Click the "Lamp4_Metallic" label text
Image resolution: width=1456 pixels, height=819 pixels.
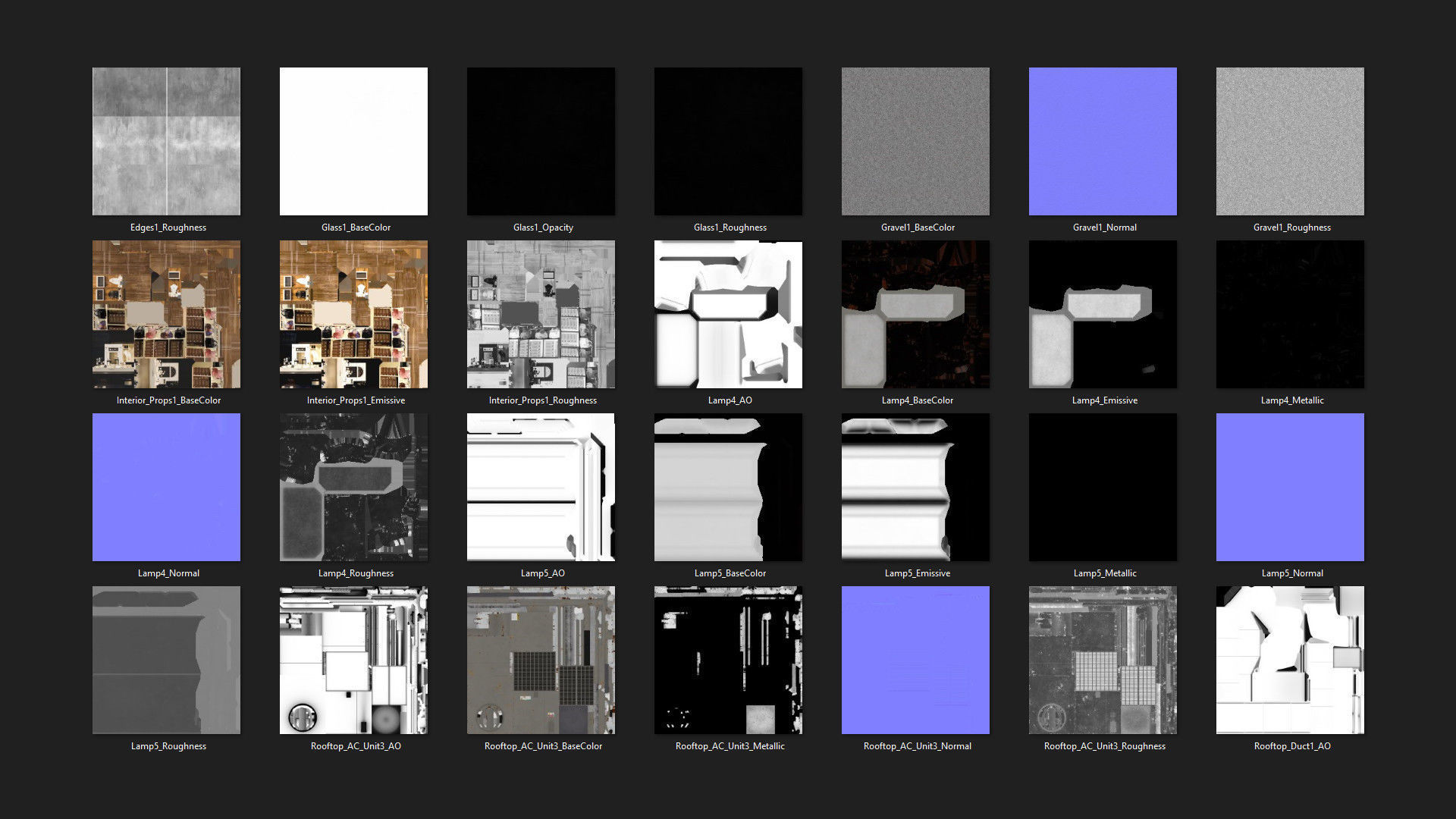coord(1292,400)
